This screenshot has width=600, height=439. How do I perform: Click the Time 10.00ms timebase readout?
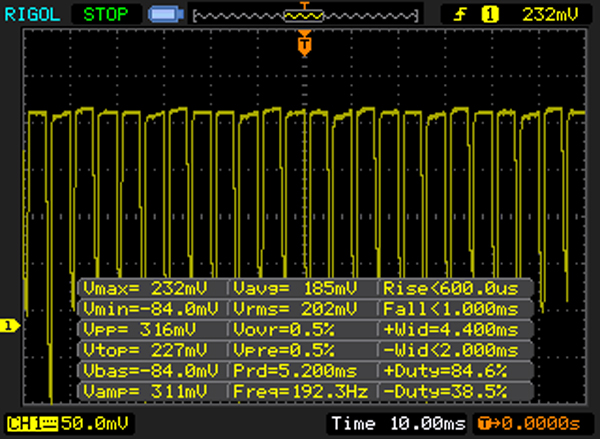tap(398, 423)
